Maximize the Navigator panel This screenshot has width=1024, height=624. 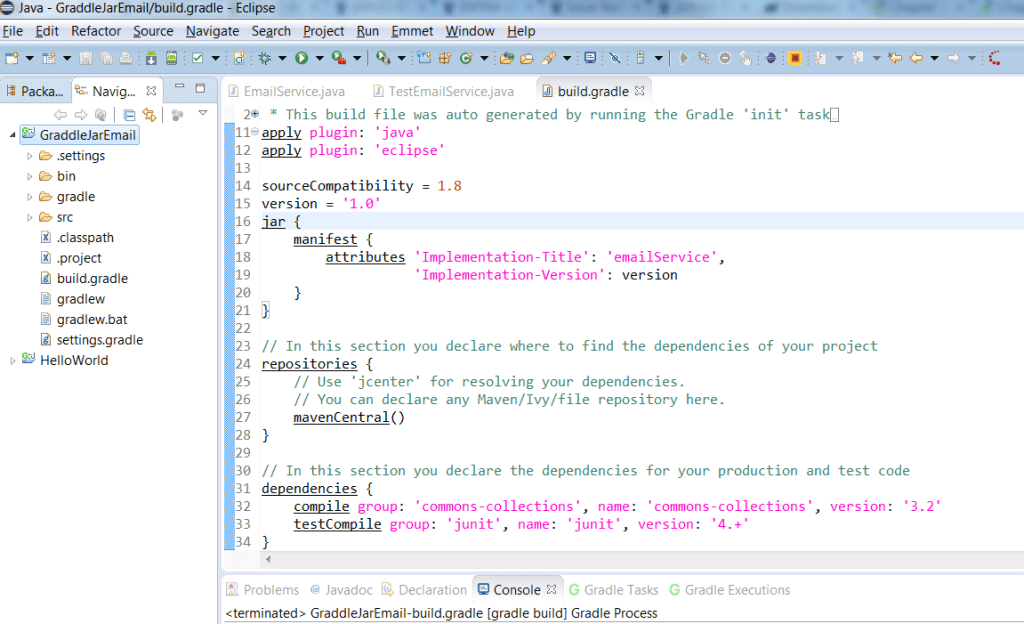click(x=200, y=88)
